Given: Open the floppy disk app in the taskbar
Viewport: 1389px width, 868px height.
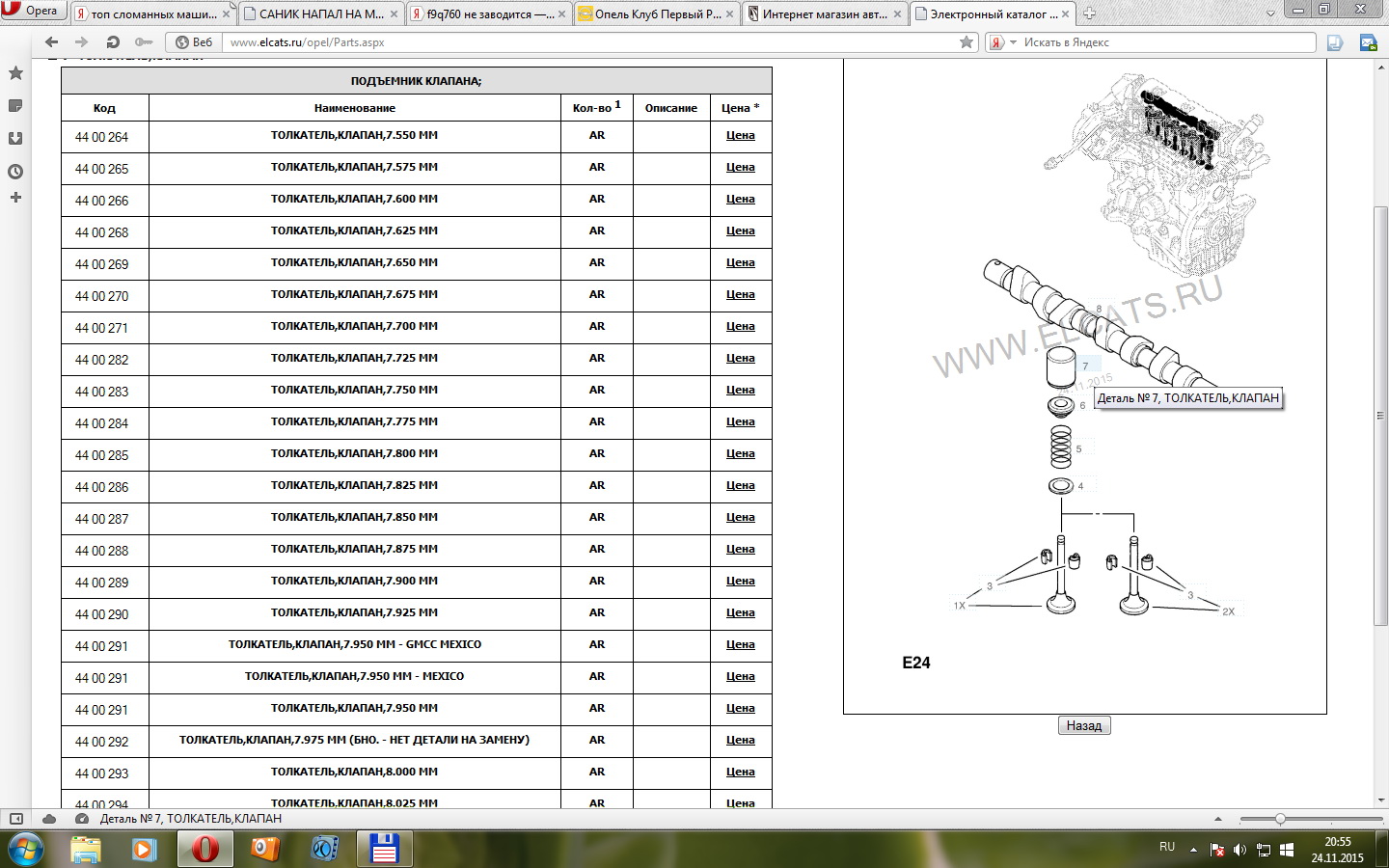Looking at the screenshot, I should coord(384,849).
